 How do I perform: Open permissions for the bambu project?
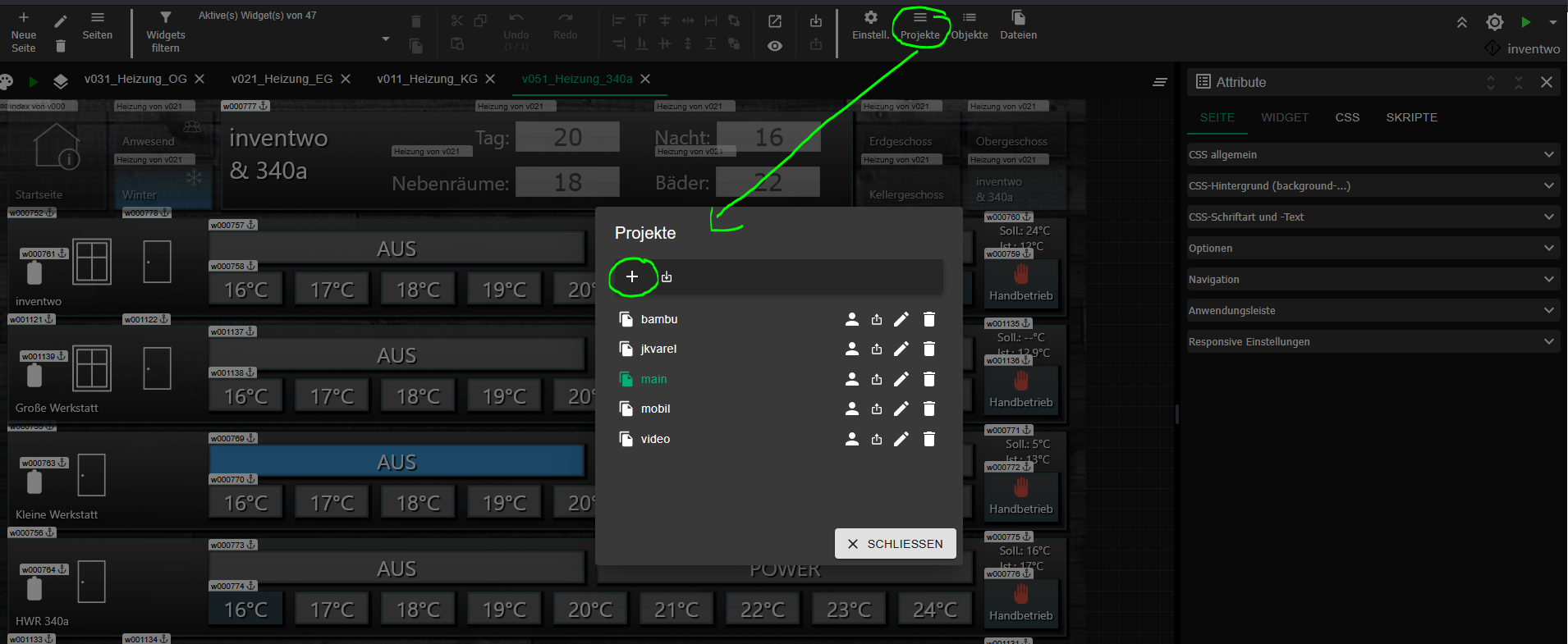tap(852, 319)
